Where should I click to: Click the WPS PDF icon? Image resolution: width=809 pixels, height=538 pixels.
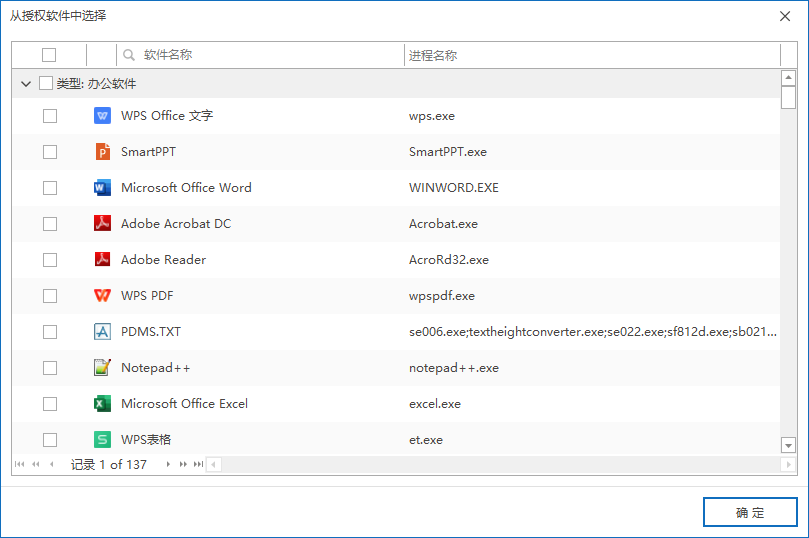(x=102, y=296)
